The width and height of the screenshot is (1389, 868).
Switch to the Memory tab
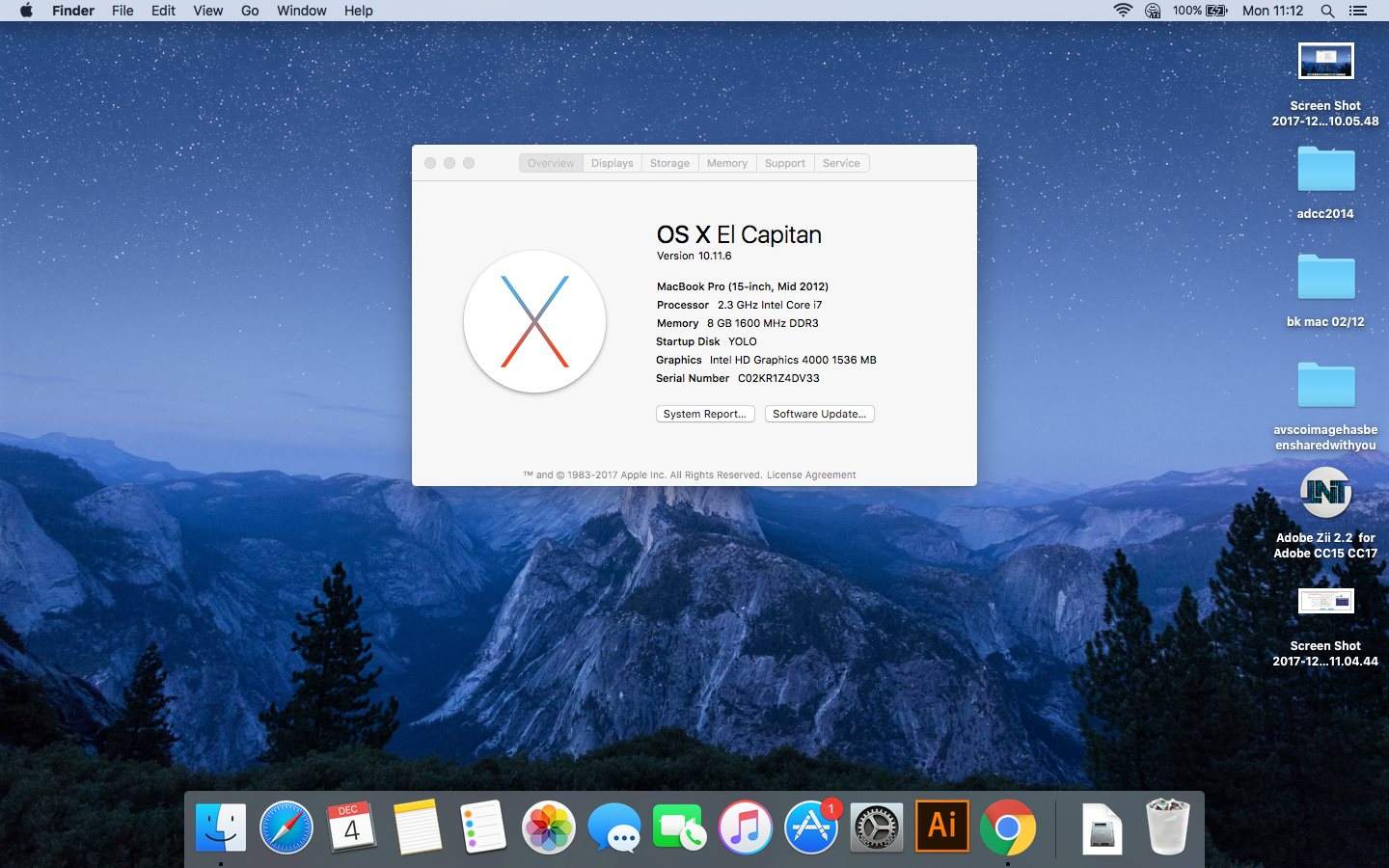[727, 163]
